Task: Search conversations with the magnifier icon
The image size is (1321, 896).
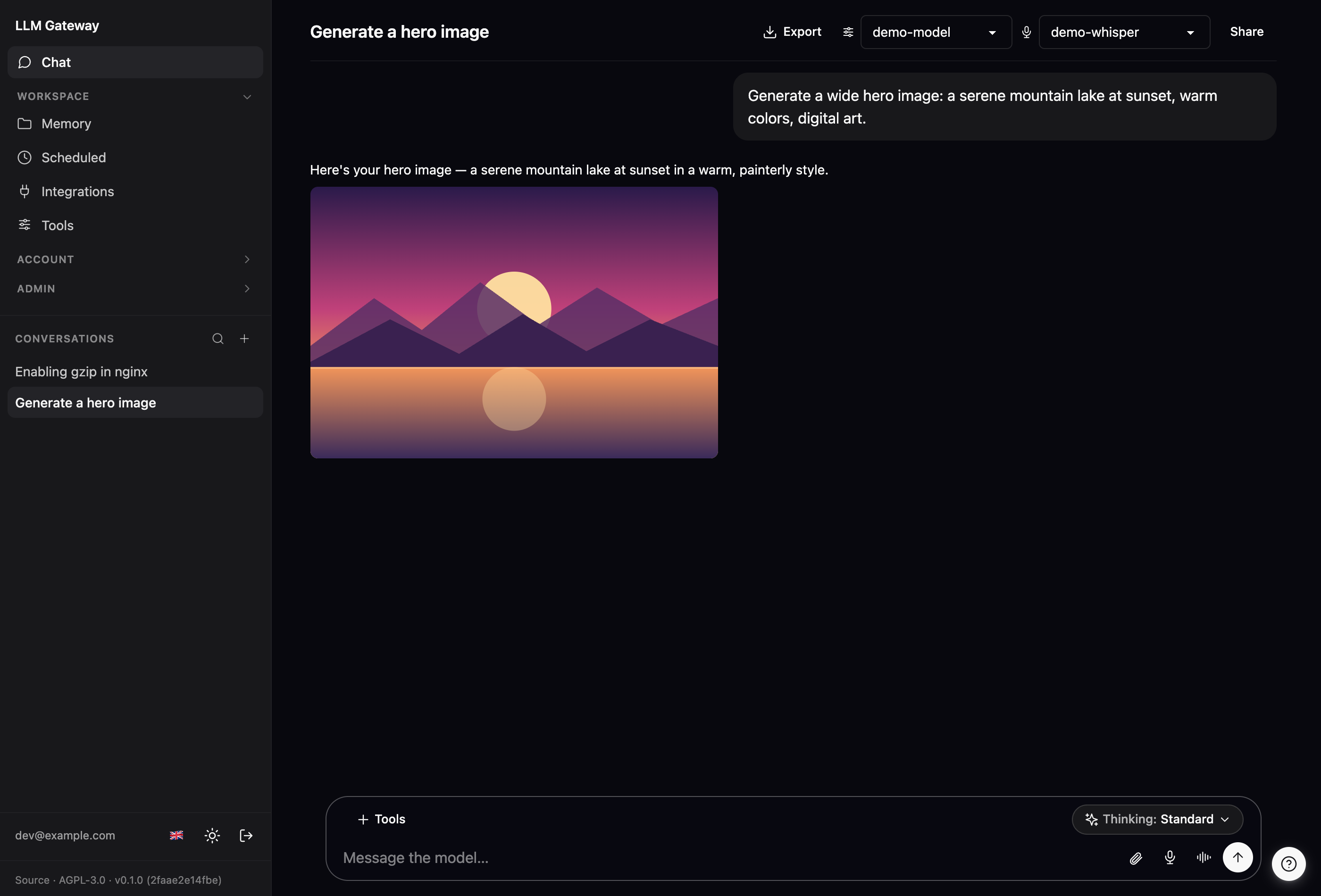Action: tap(217, 339)
